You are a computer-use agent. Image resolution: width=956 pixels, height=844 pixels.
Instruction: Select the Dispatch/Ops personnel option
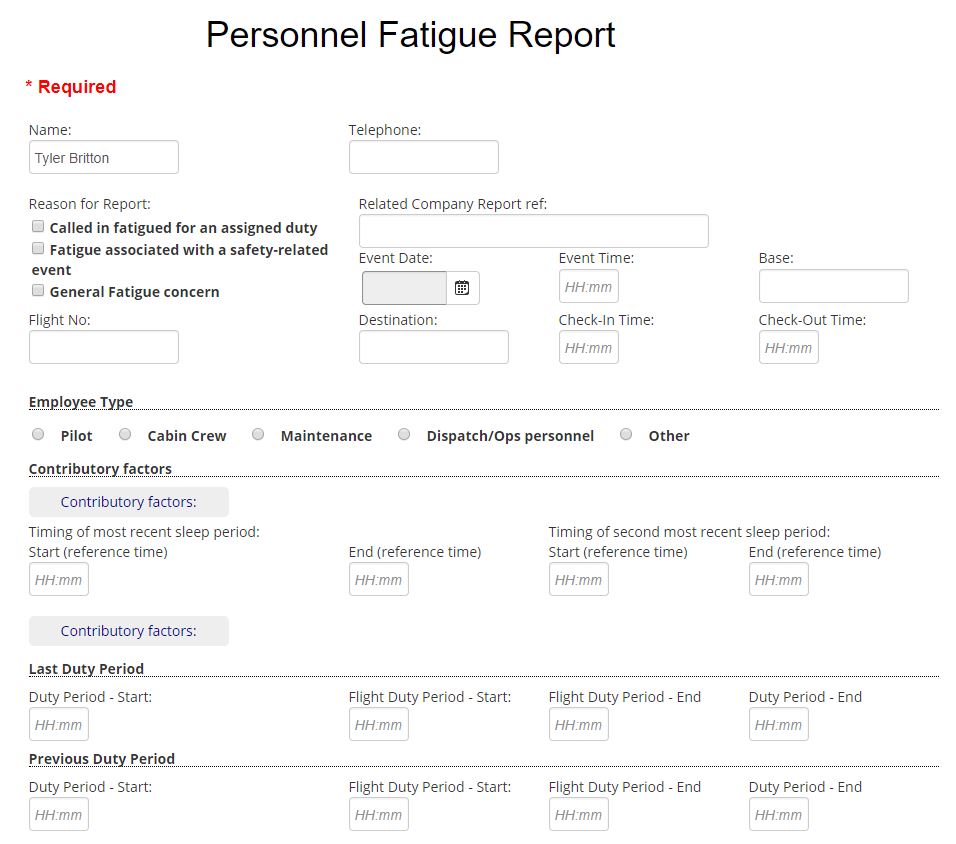(x=403, y=433)
